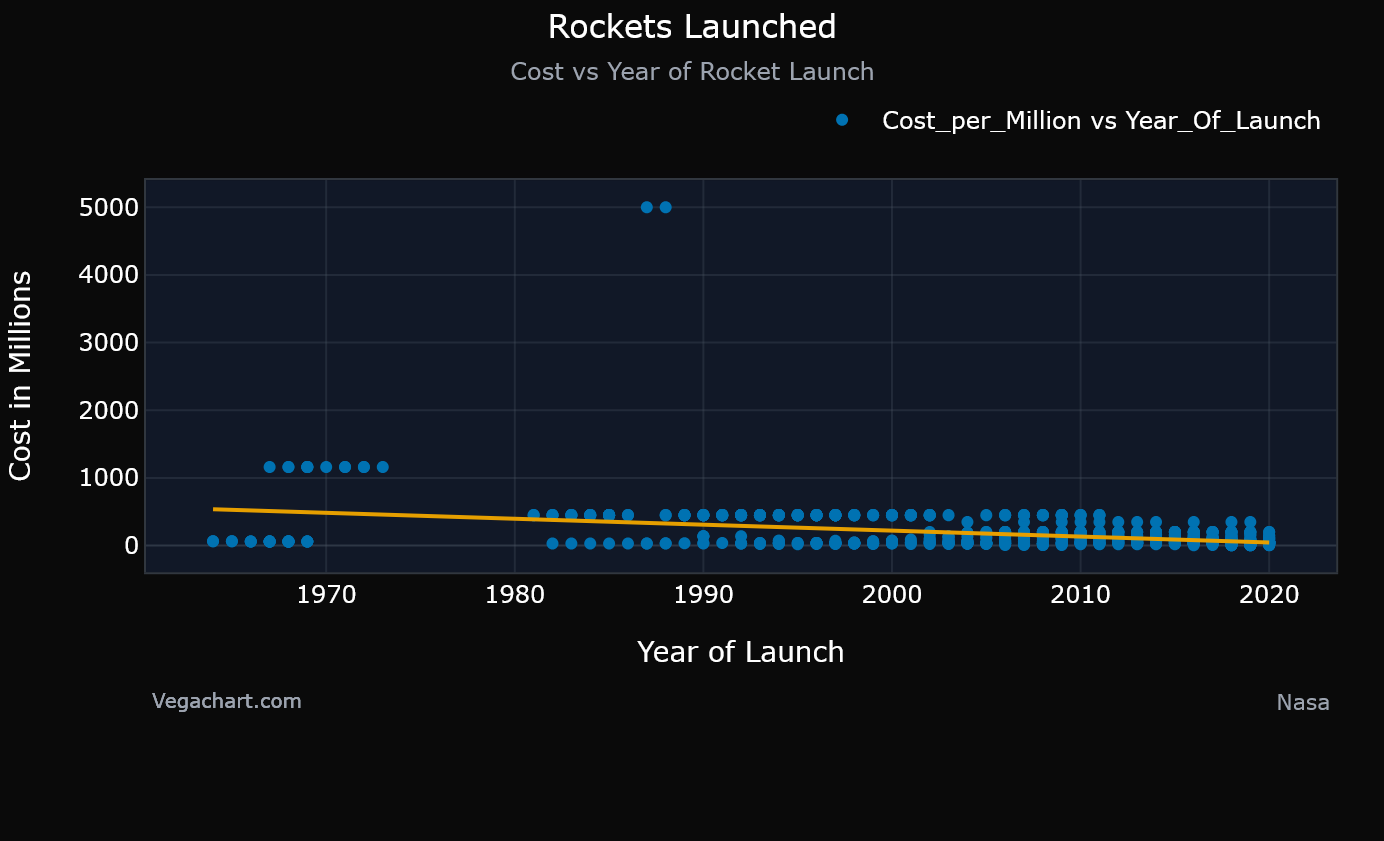The width and height of the screenshot is (1384, 841).
Task: Click the "Cost in Millions" y-axis title
Action: pos(21,376)
